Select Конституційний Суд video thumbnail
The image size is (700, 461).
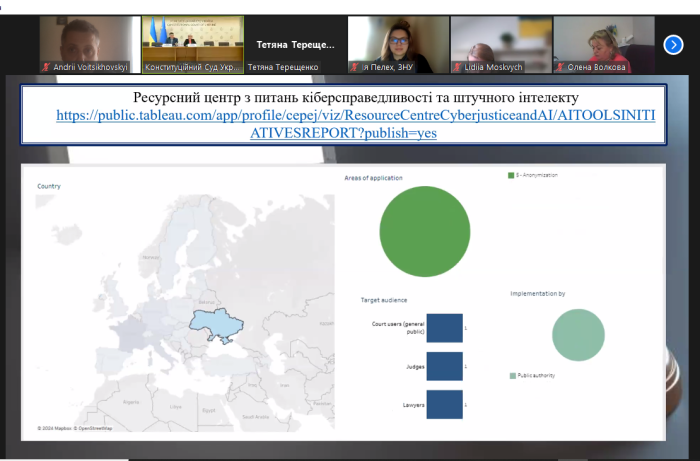click(190, 43)
